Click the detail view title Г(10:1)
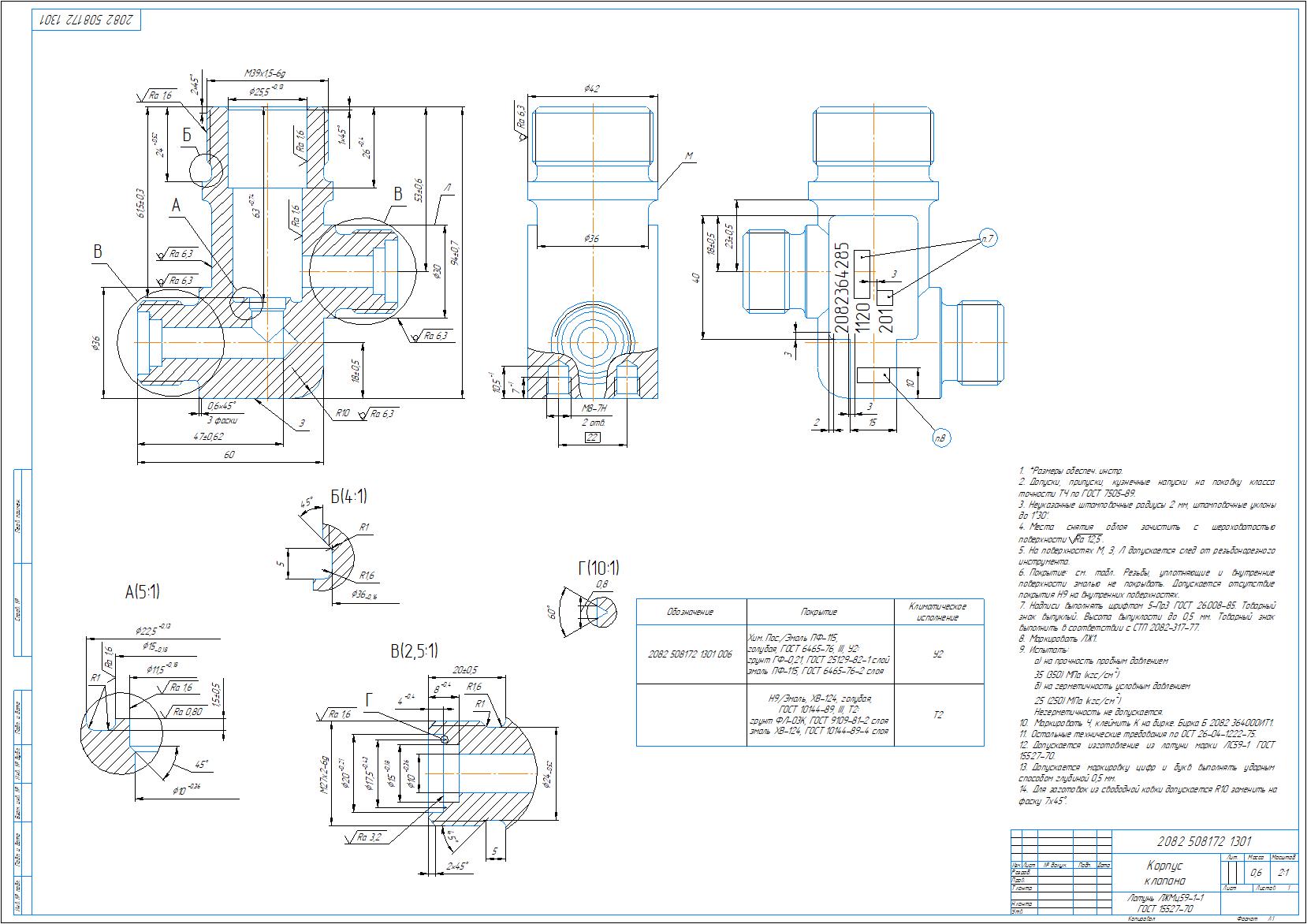 (598, 568)
